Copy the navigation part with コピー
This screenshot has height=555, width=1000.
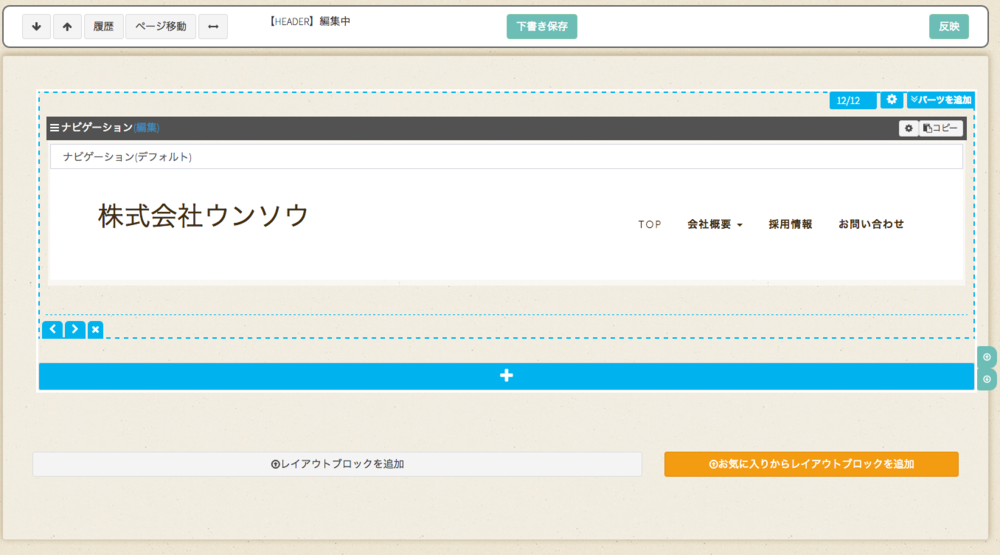(941, 128)
